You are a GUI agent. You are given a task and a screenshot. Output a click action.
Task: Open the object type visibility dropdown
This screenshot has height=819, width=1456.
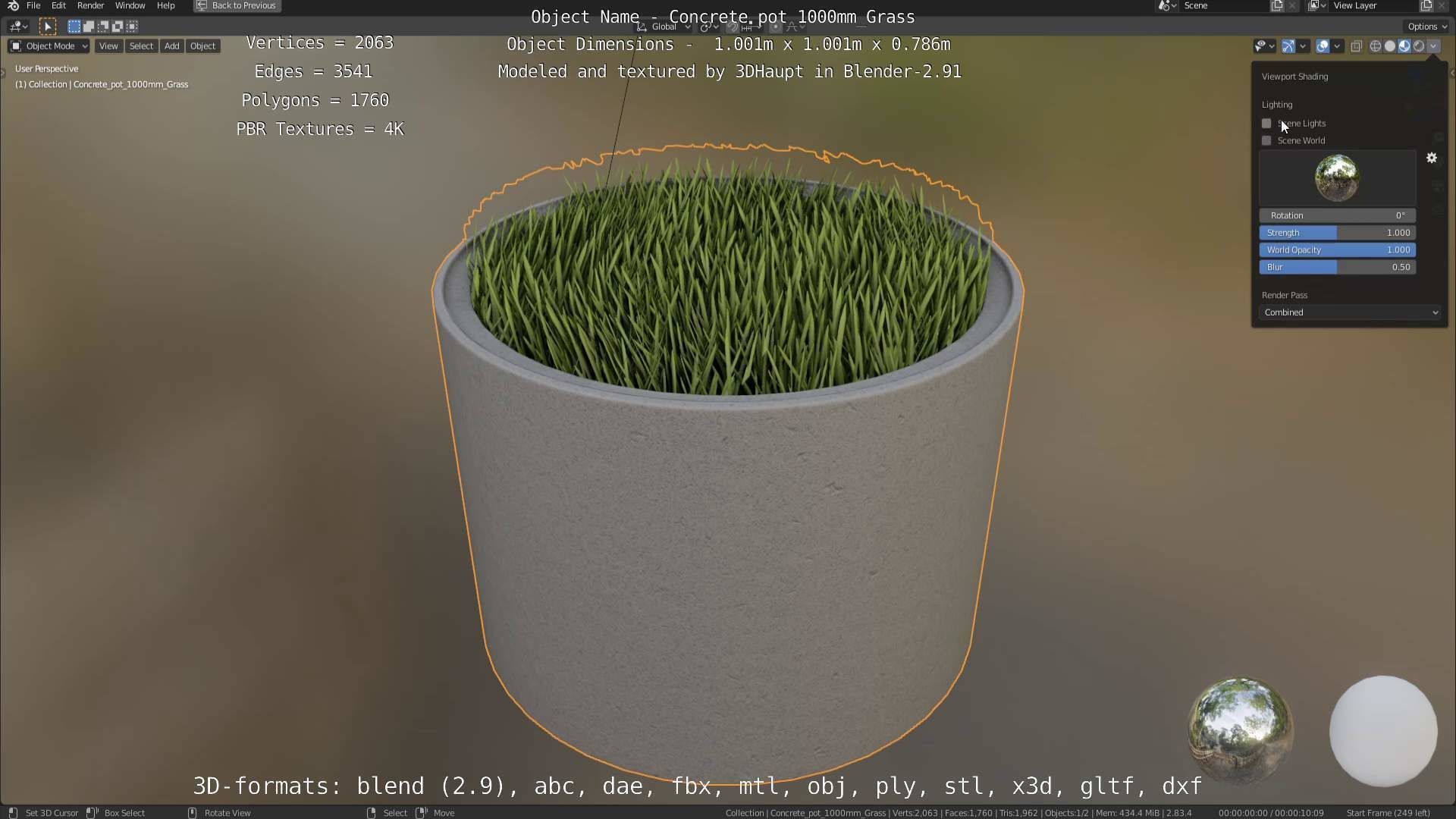(x=1264, y=46)
